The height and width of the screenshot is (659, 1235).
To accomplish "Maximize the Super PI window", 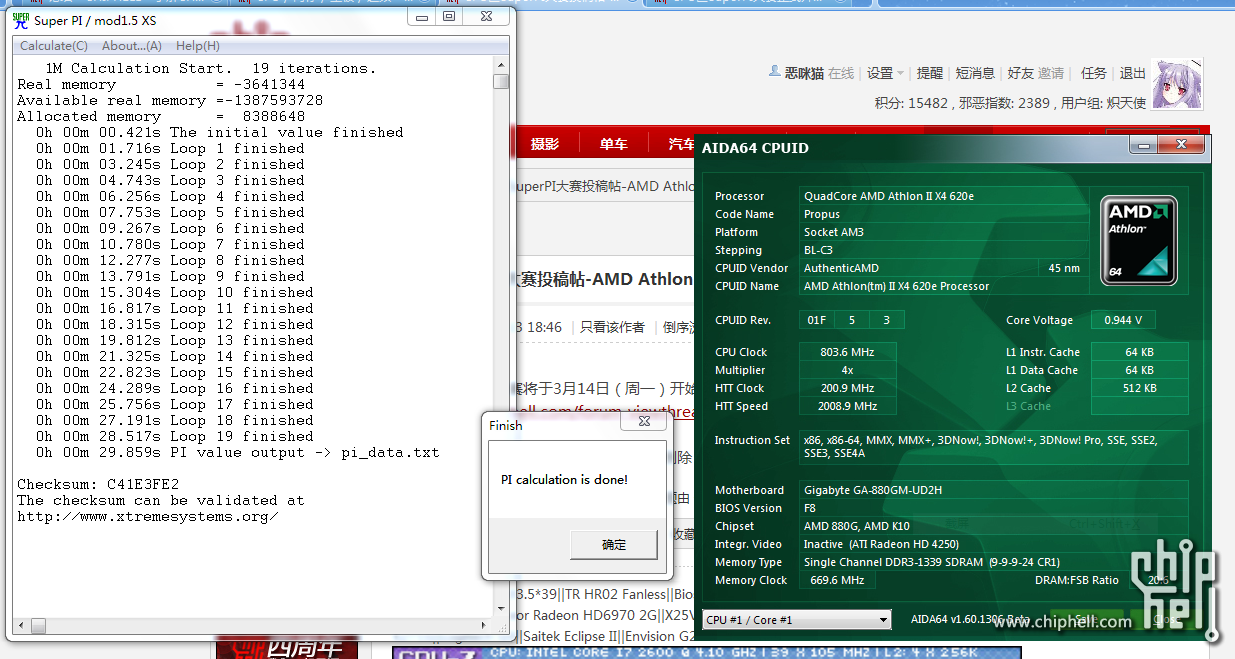I will coord(449,16).
